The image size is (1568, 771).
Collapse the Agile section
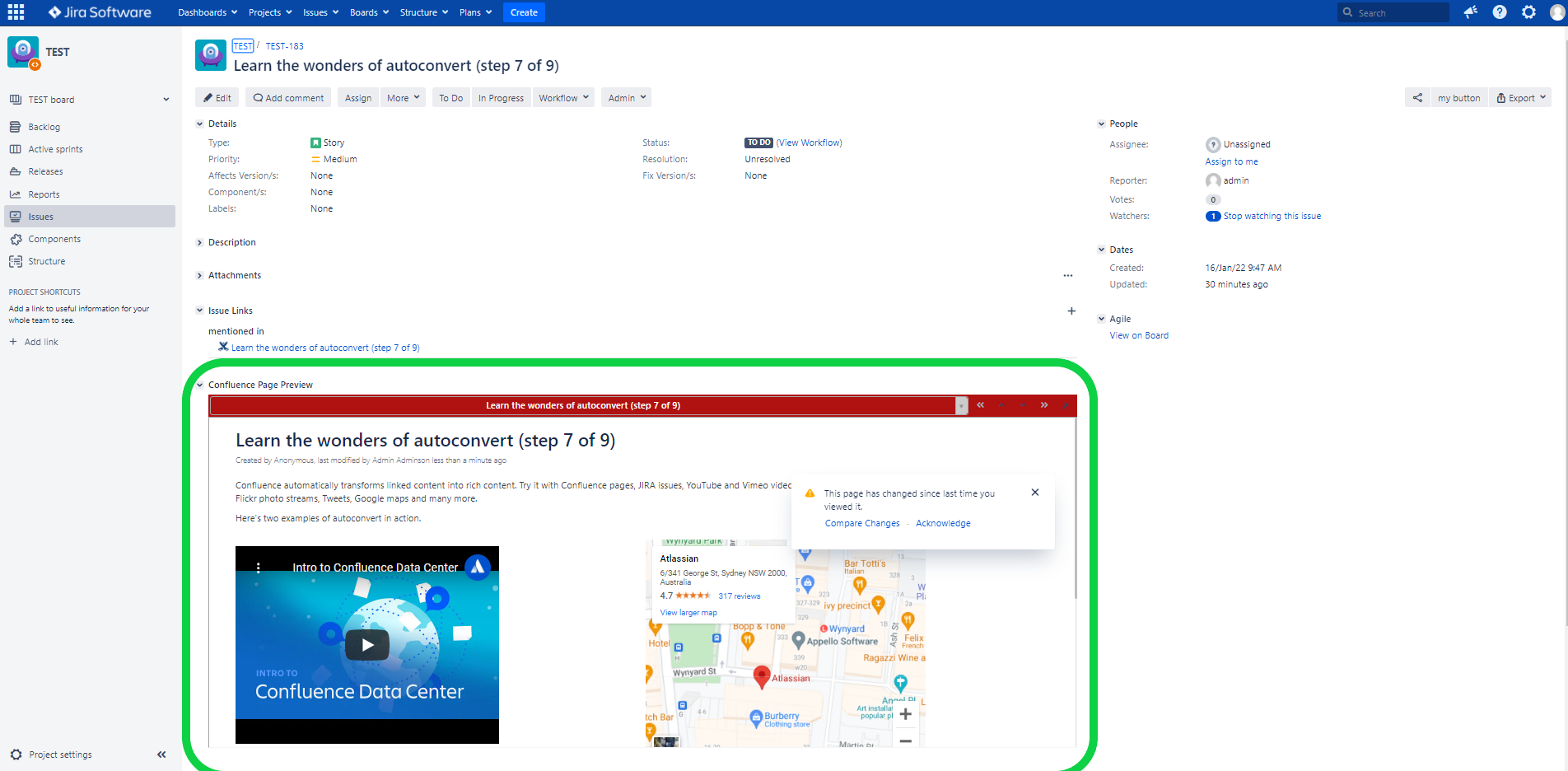tap(1101, 319)
